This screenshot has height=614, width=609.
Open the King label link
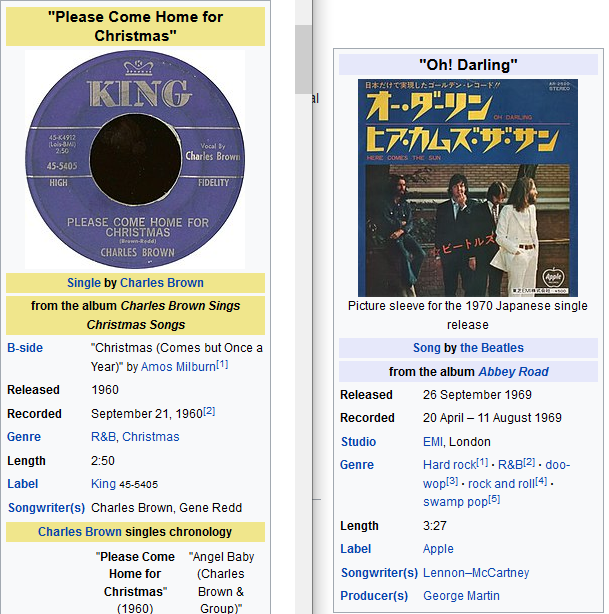tap(103, 484)
